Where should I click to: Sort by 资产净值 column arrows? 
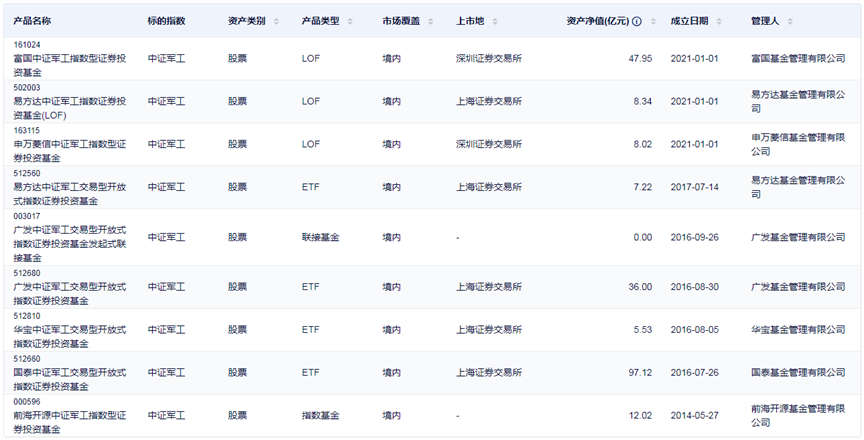[654, 21]
